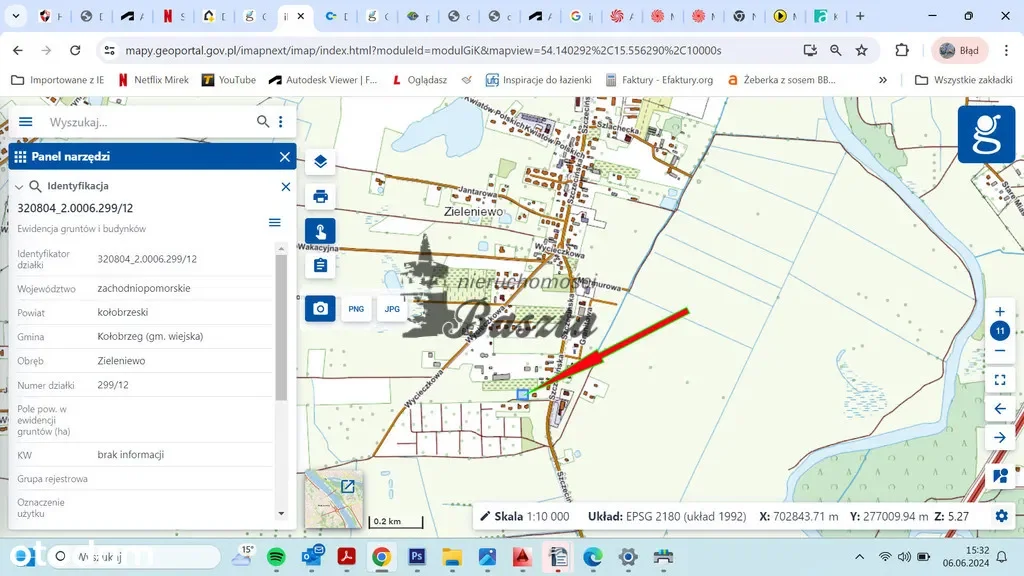This screenshot has width=1024, height=576.
Task: Switch the map to full extent view
Action: tap(1000, 380)
